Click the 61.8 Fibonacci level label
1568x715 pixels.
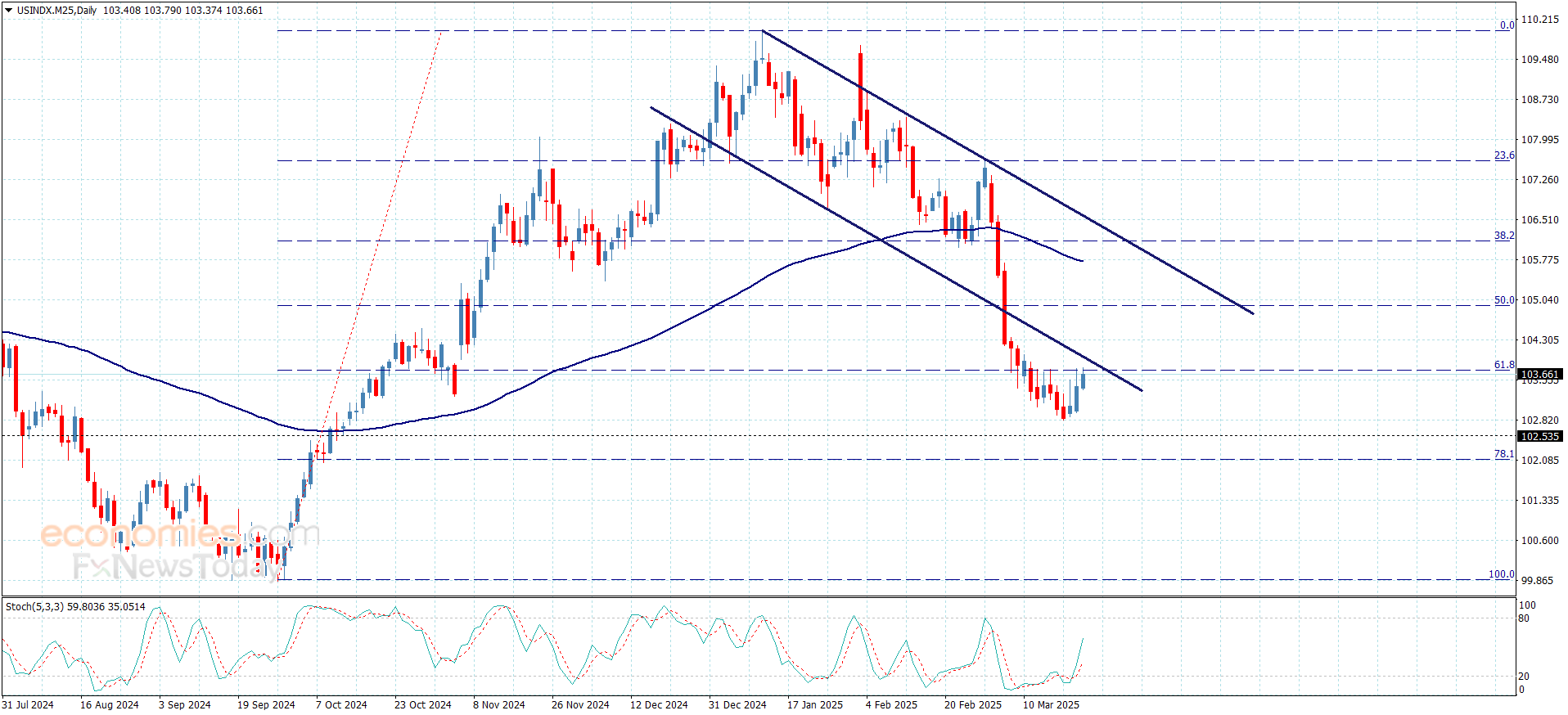pos(1504,365)
